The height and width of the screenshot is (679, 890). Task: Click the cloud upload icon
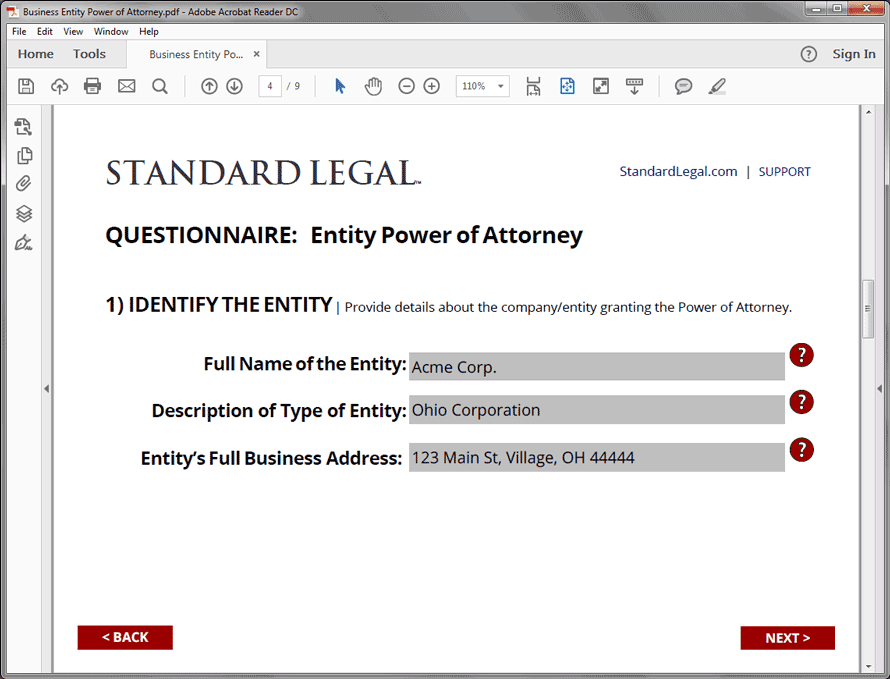(x=60, y=86)
